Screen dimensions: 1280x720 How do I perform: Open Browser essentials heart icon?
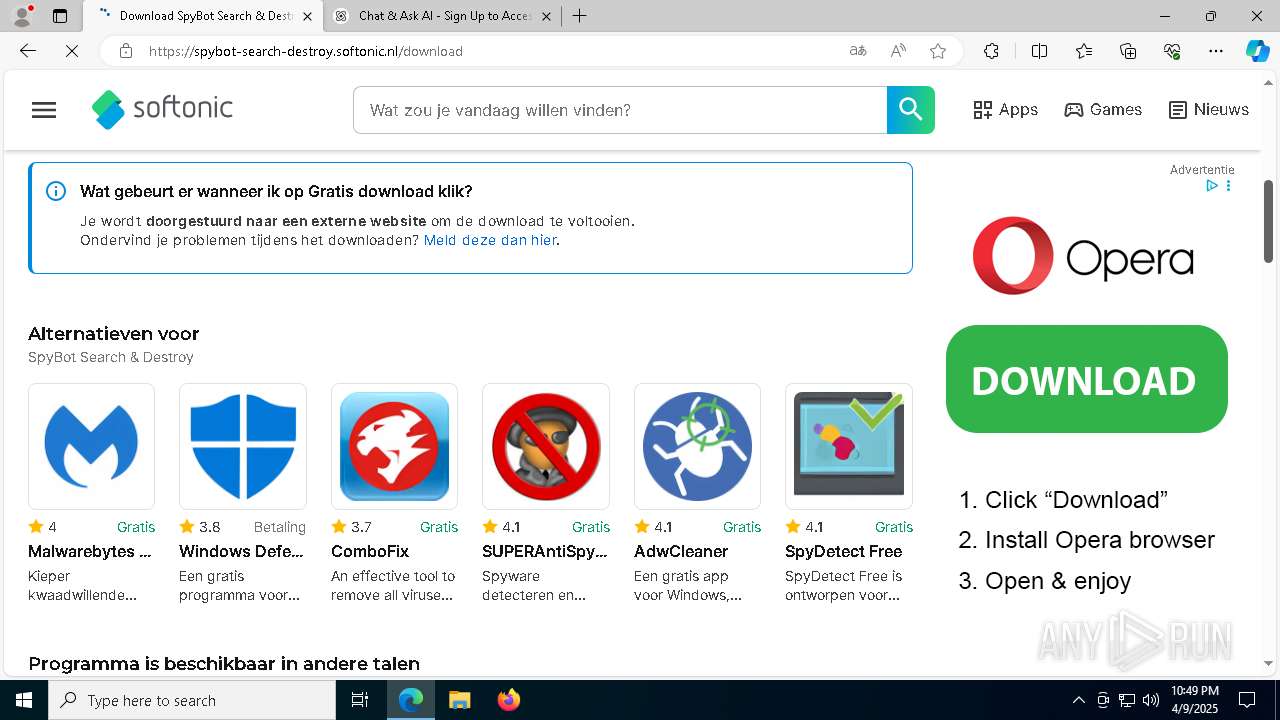1172,51
